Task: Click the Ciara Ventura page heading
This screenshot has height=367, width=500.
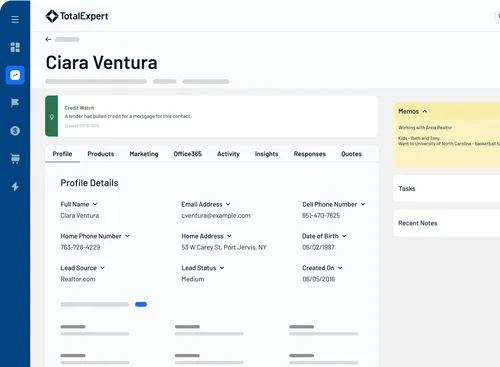Action: pyautogui.click(x=101, y=62)
